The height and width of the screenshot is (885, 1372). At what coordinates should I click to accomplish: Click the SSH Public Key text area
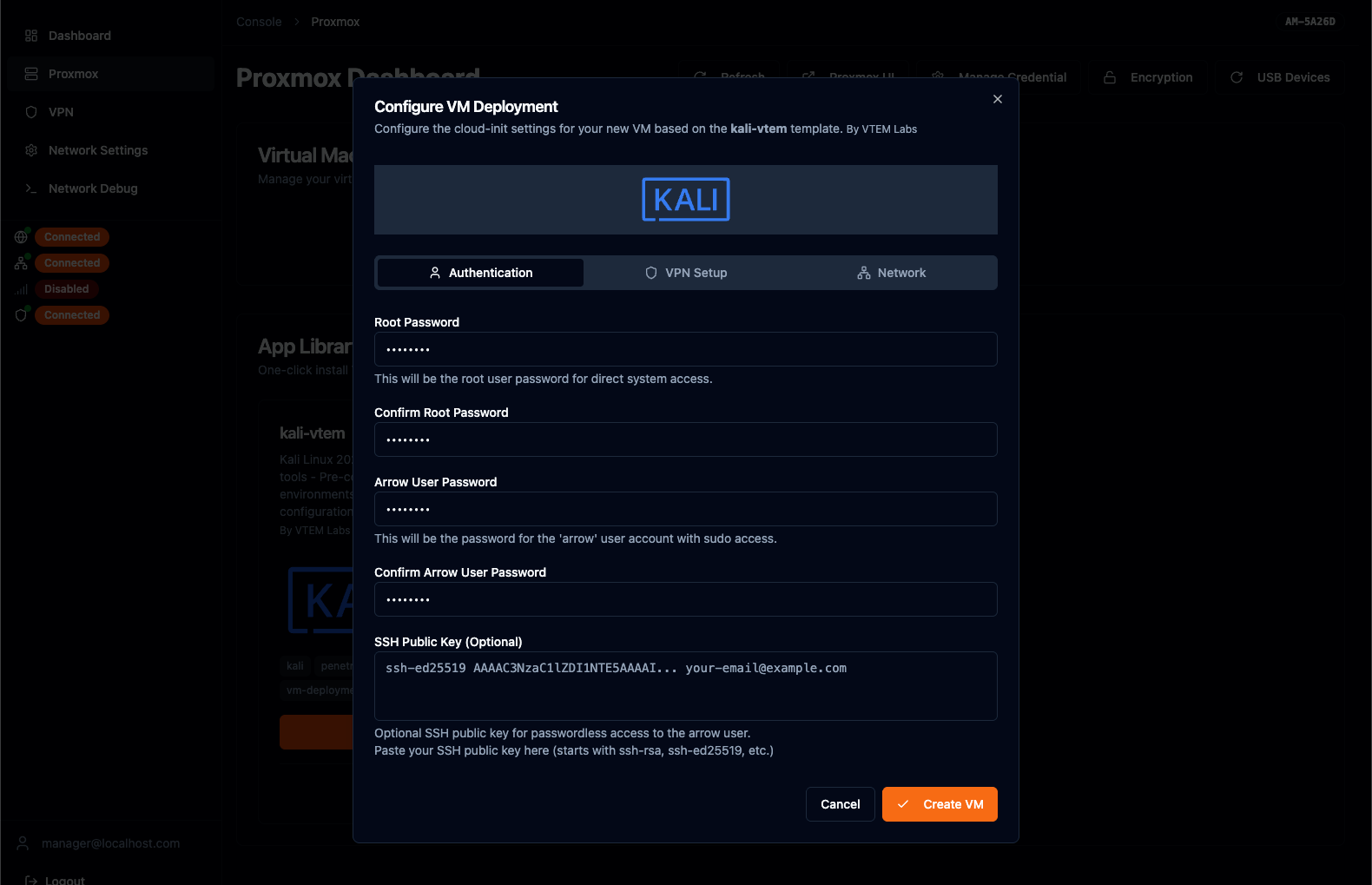coord(685,686)
